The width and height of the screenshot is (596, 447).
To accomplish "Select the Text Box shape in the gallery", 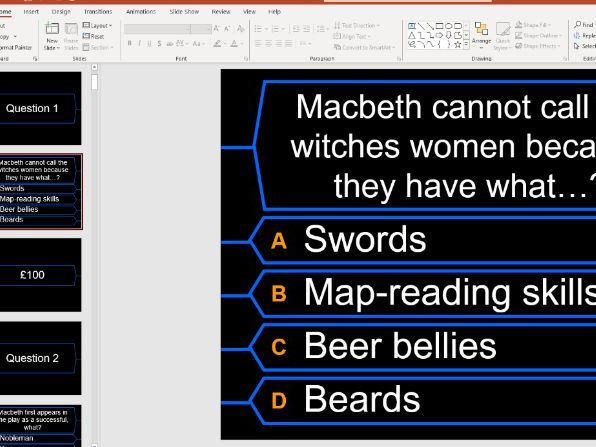I will [x=411, y=26].
